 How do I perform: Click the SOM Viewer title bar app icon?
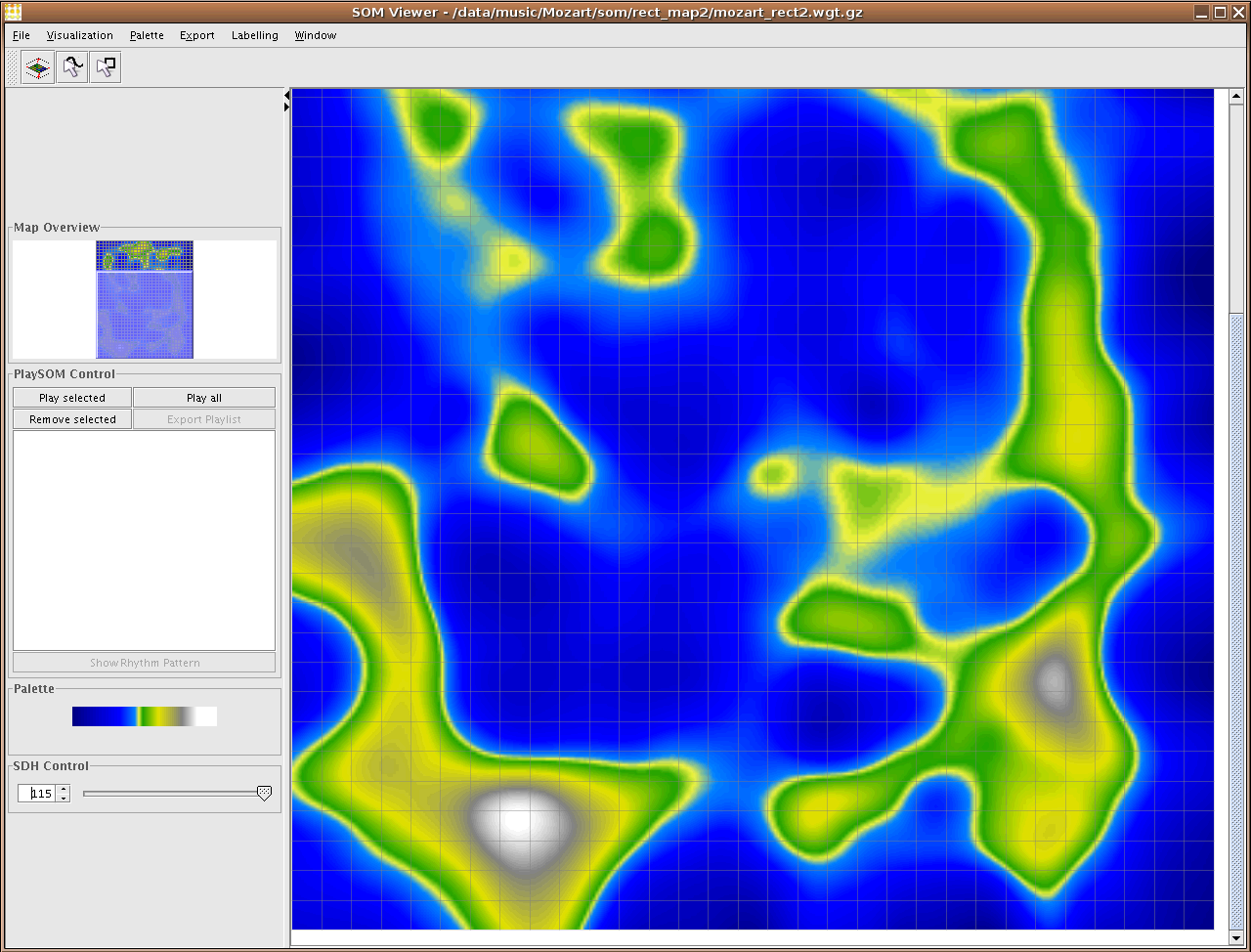point(13,12)
